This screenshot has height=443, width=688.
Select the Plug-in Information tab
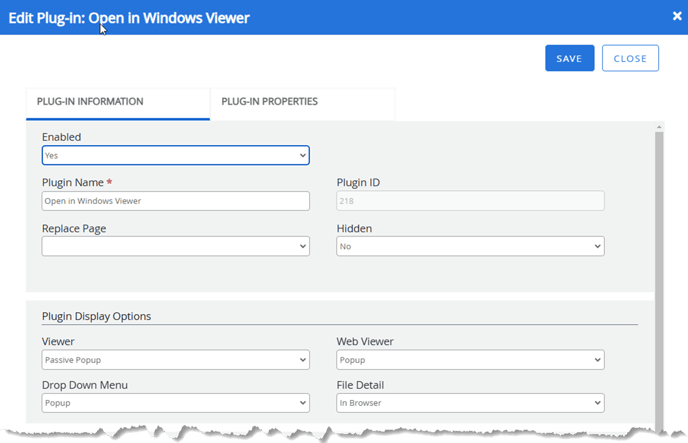click(90, 102)
